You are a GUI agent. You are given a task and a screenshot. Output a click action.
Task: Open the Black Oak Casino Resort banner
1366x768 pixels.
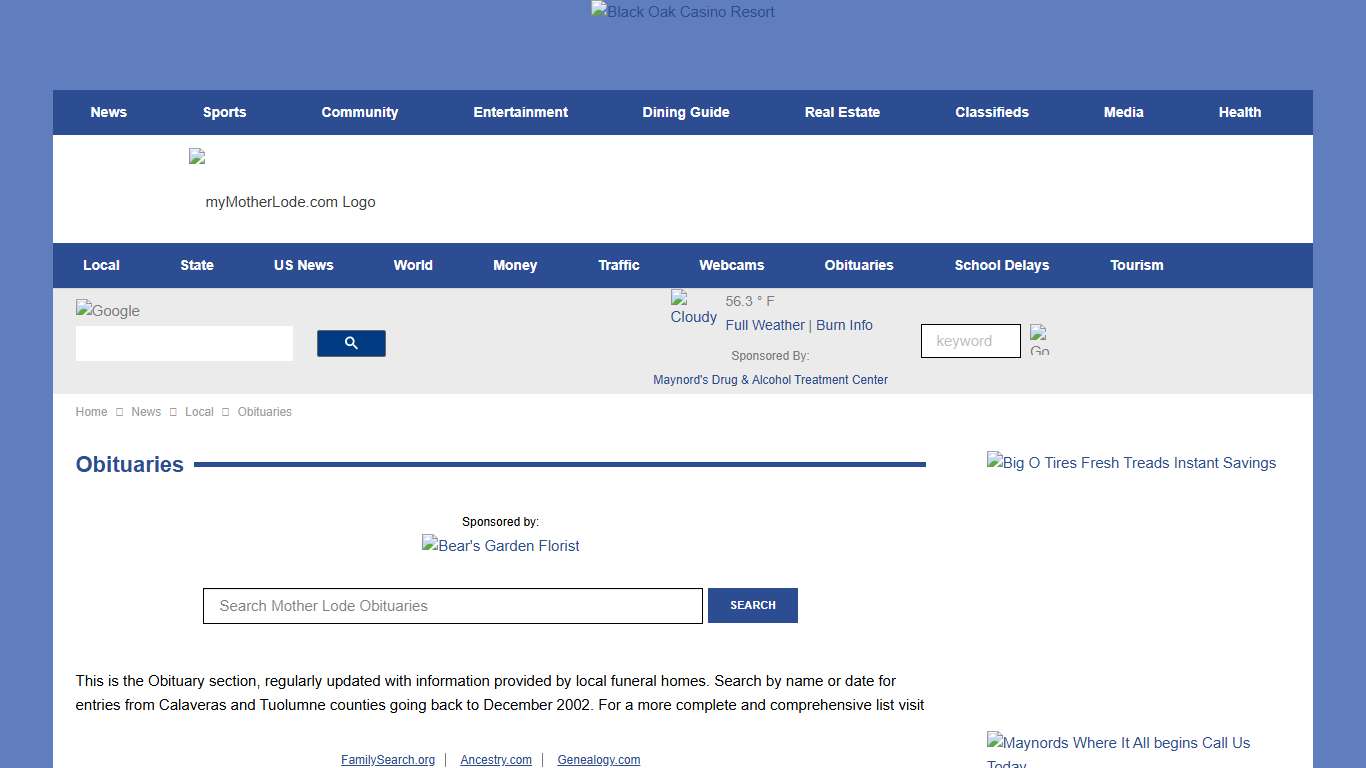683,12
